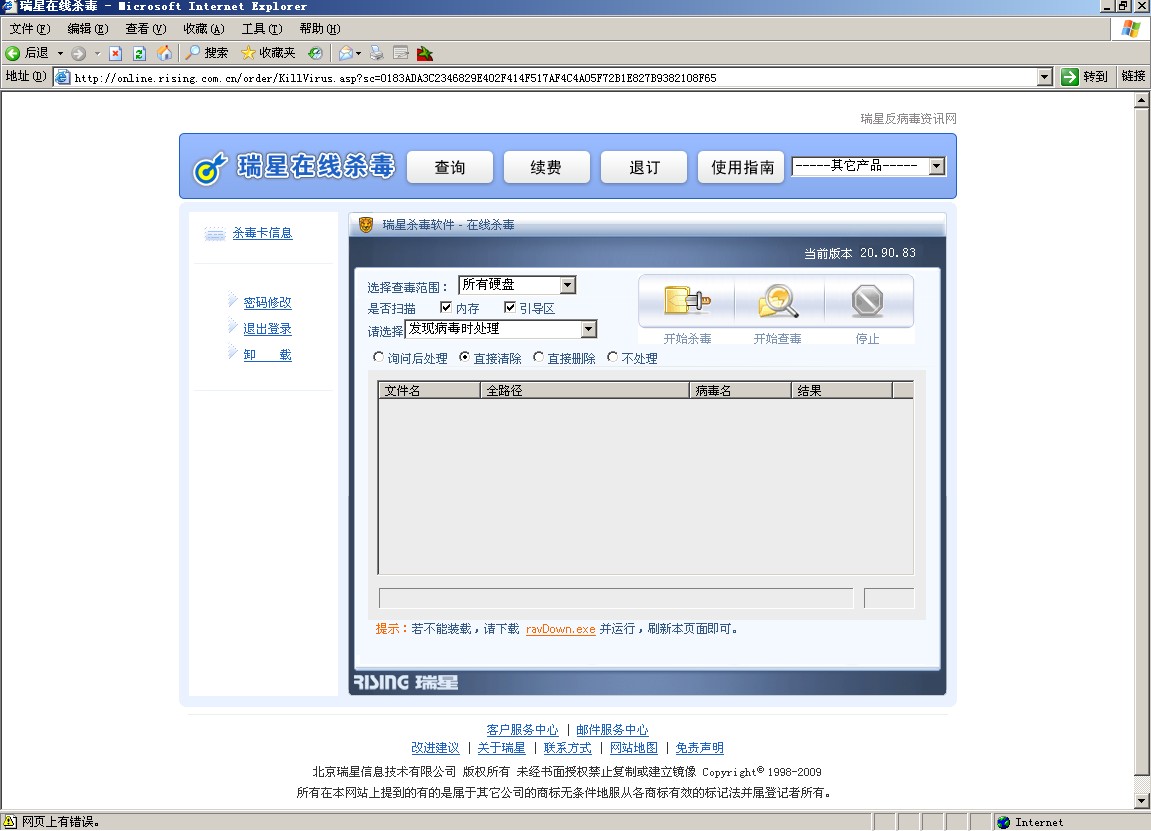Click the page icon in address bar

coord(63,77)
